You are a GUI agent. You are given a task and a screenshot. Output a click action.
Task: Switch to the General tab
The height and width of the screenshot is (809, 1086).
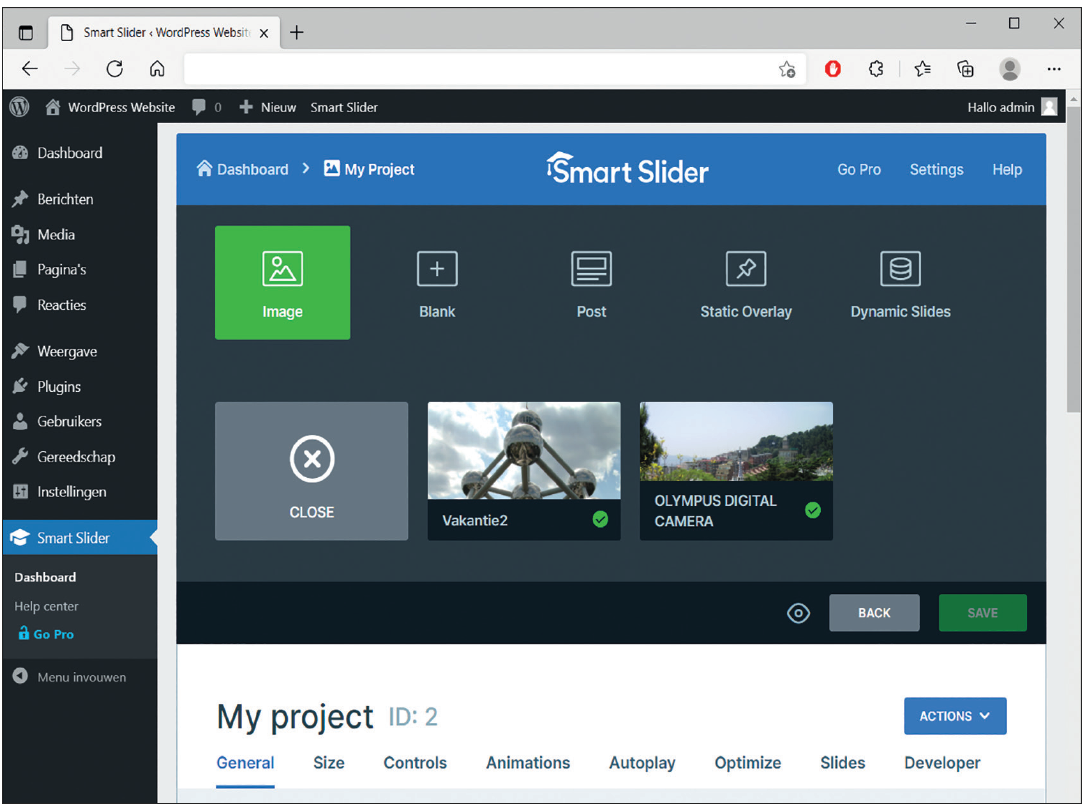[x=245, y=763]
